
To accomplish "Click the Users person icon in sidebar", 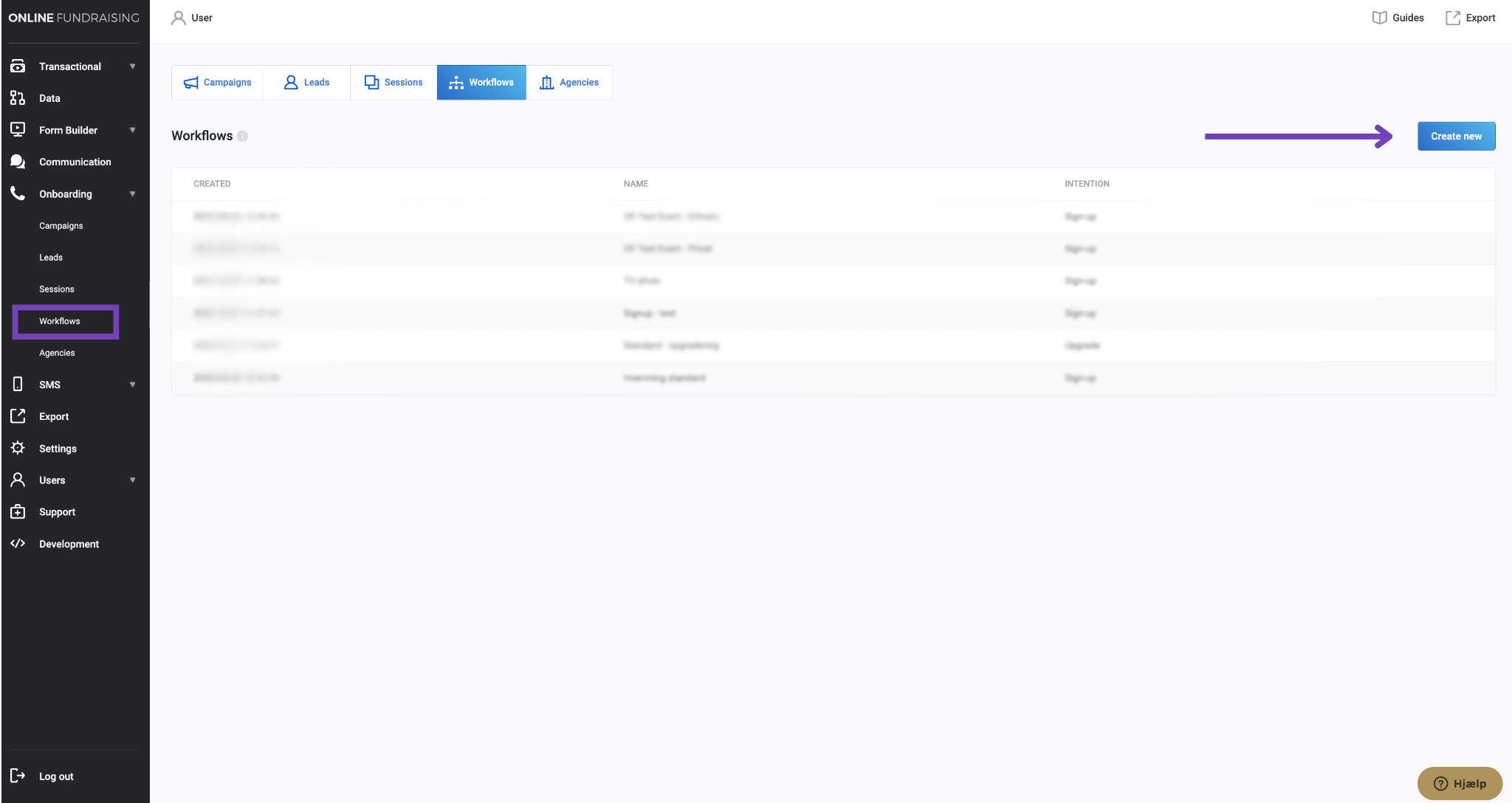I will click(18, 480).
